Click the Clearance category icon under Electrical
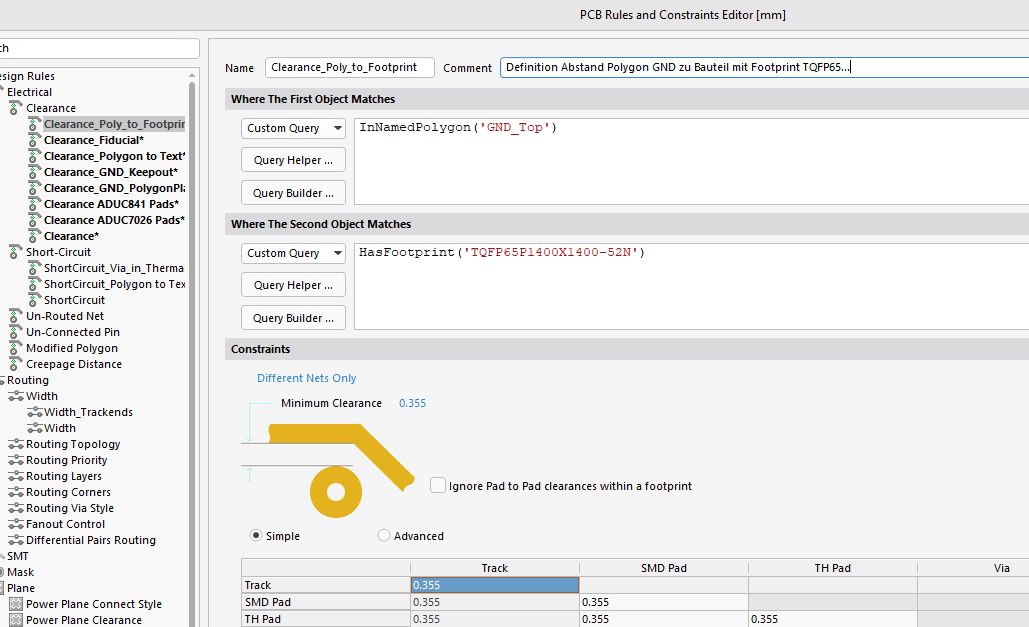Viewport: 1029px width, 627px height. tap(15, 108)
